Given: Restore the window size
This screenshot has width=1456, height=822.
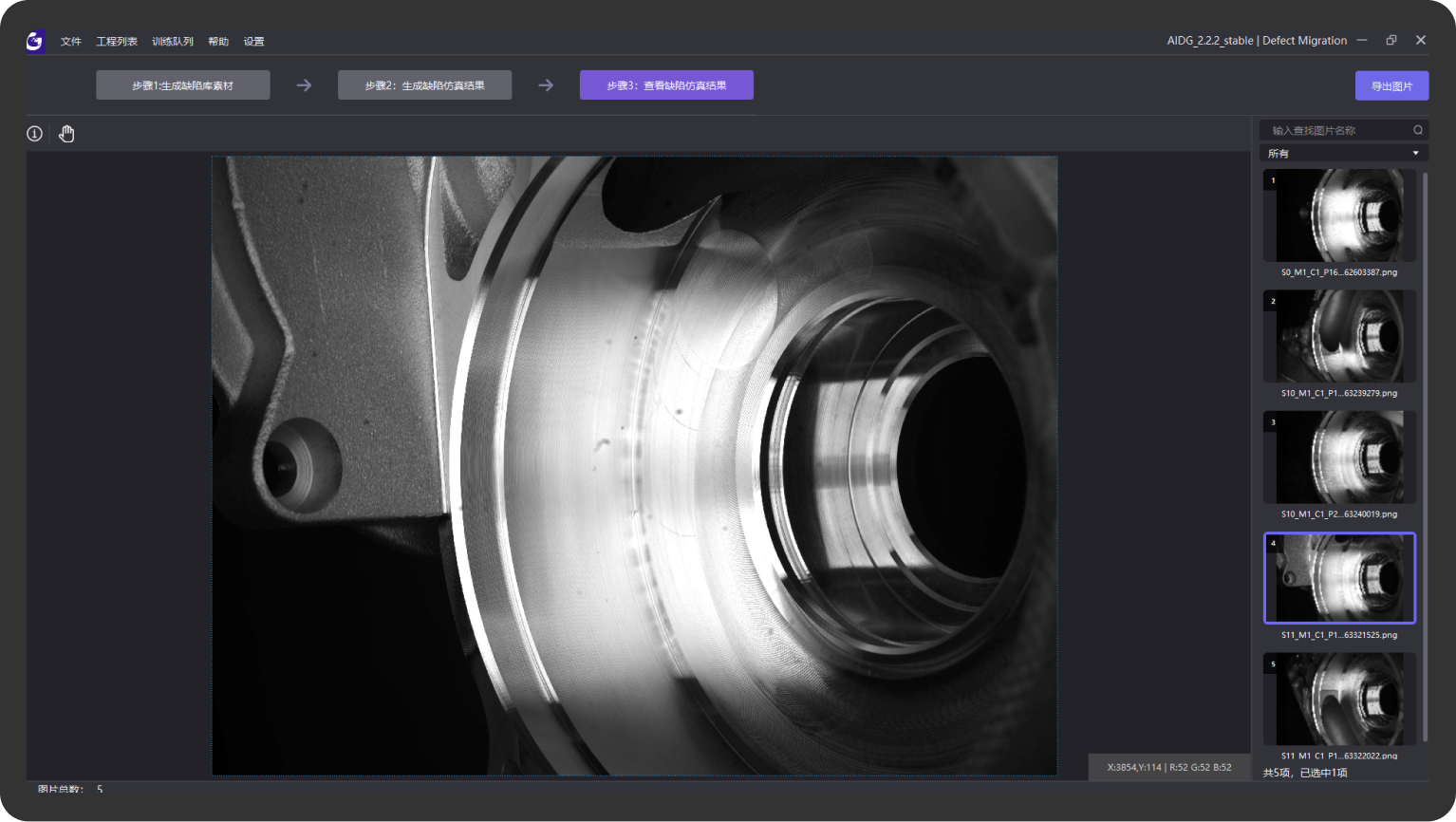Looking at the screenshot, I should pyautogui.click(x=1391, y=40).
